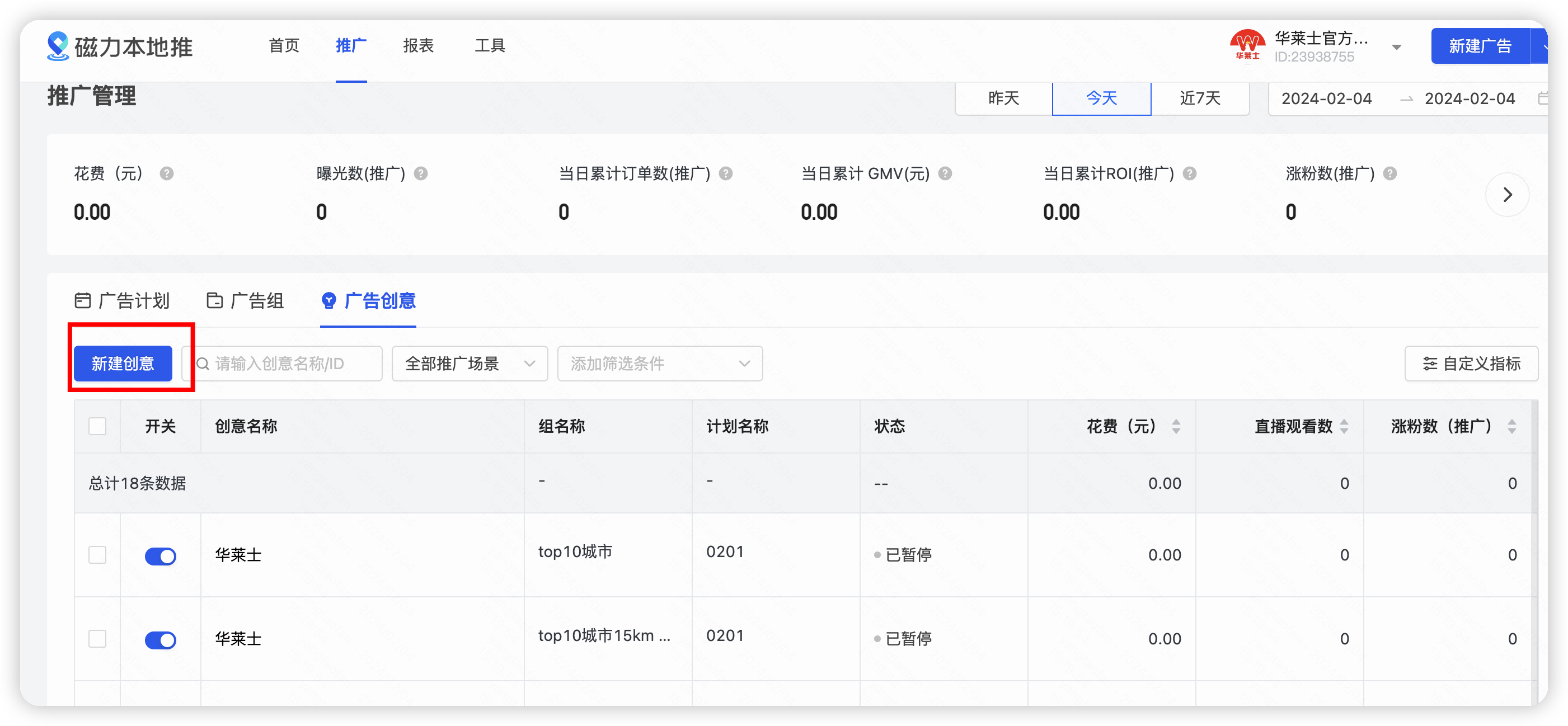Viewport: 1568px width, 726px height.
Task: Open the 全部推广场景 dropdown
Action: pos(470,364)
